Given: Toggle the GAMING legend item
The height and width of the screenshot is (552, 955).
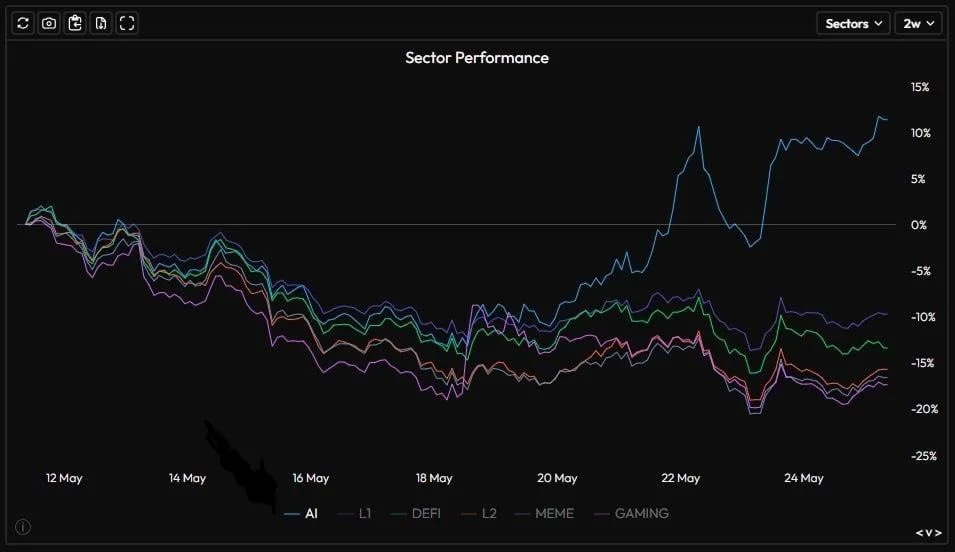Looking at the screenshot, I should click(631, 514).
